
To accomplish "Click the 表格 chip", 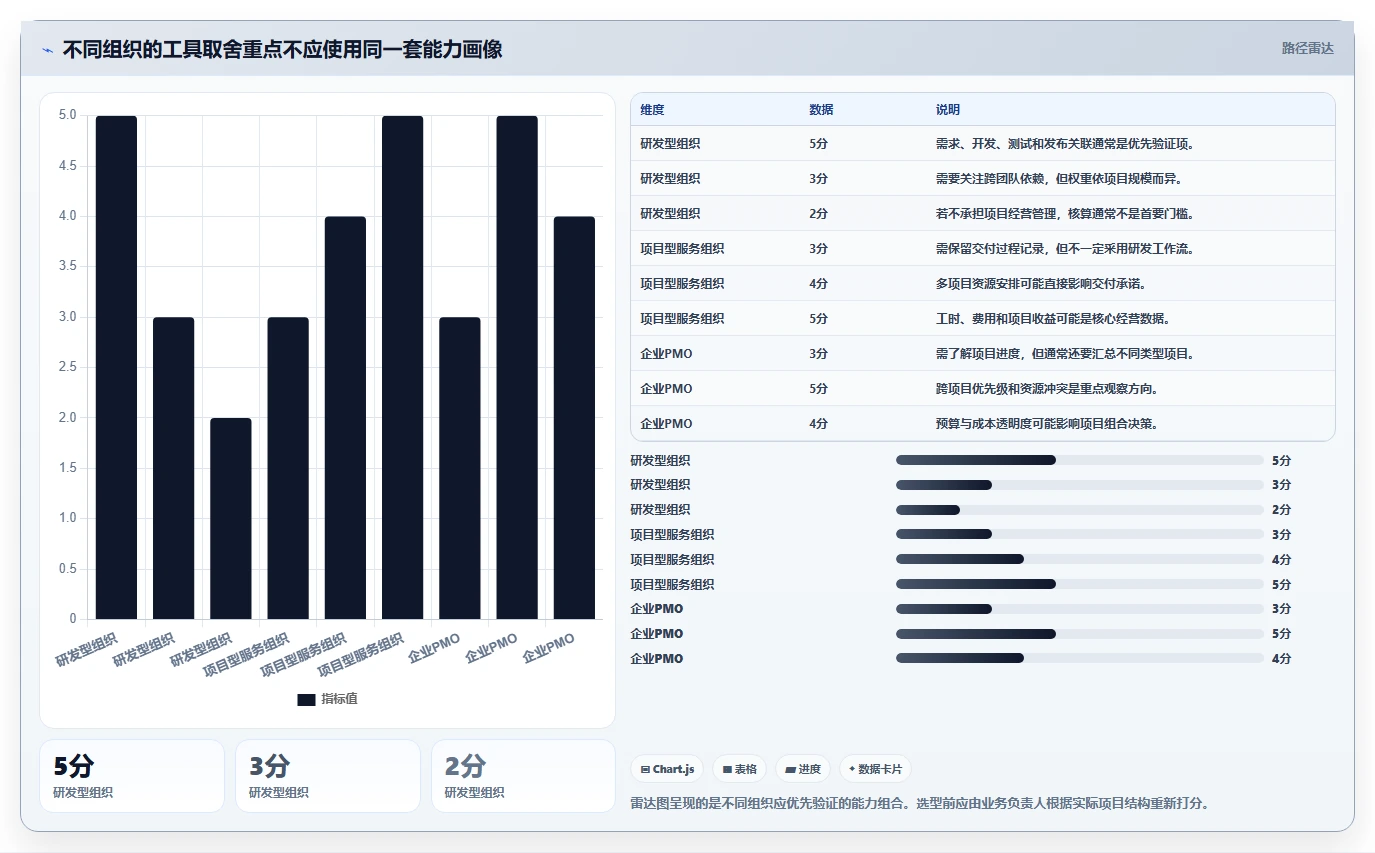I will point(739,769).
